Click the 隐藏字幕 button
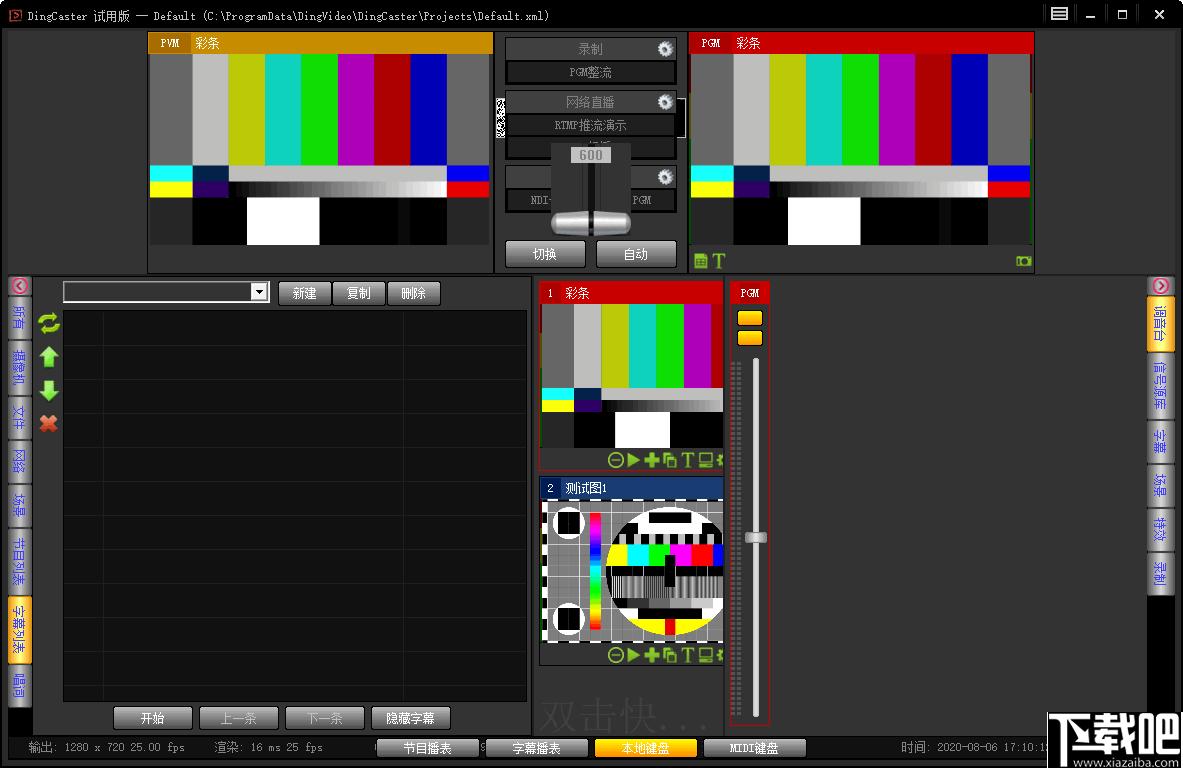Image resolution: width=1183 pixels, height=768 pixels. [410, 718]
